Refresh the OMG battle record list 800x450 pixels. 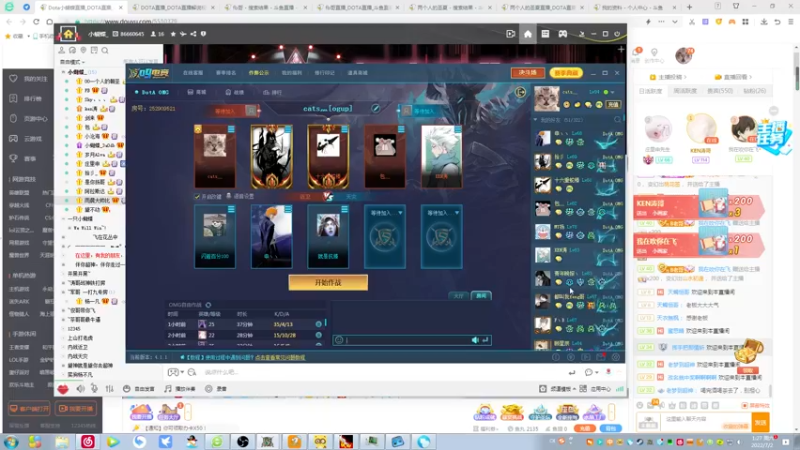[x=208, y=305]
